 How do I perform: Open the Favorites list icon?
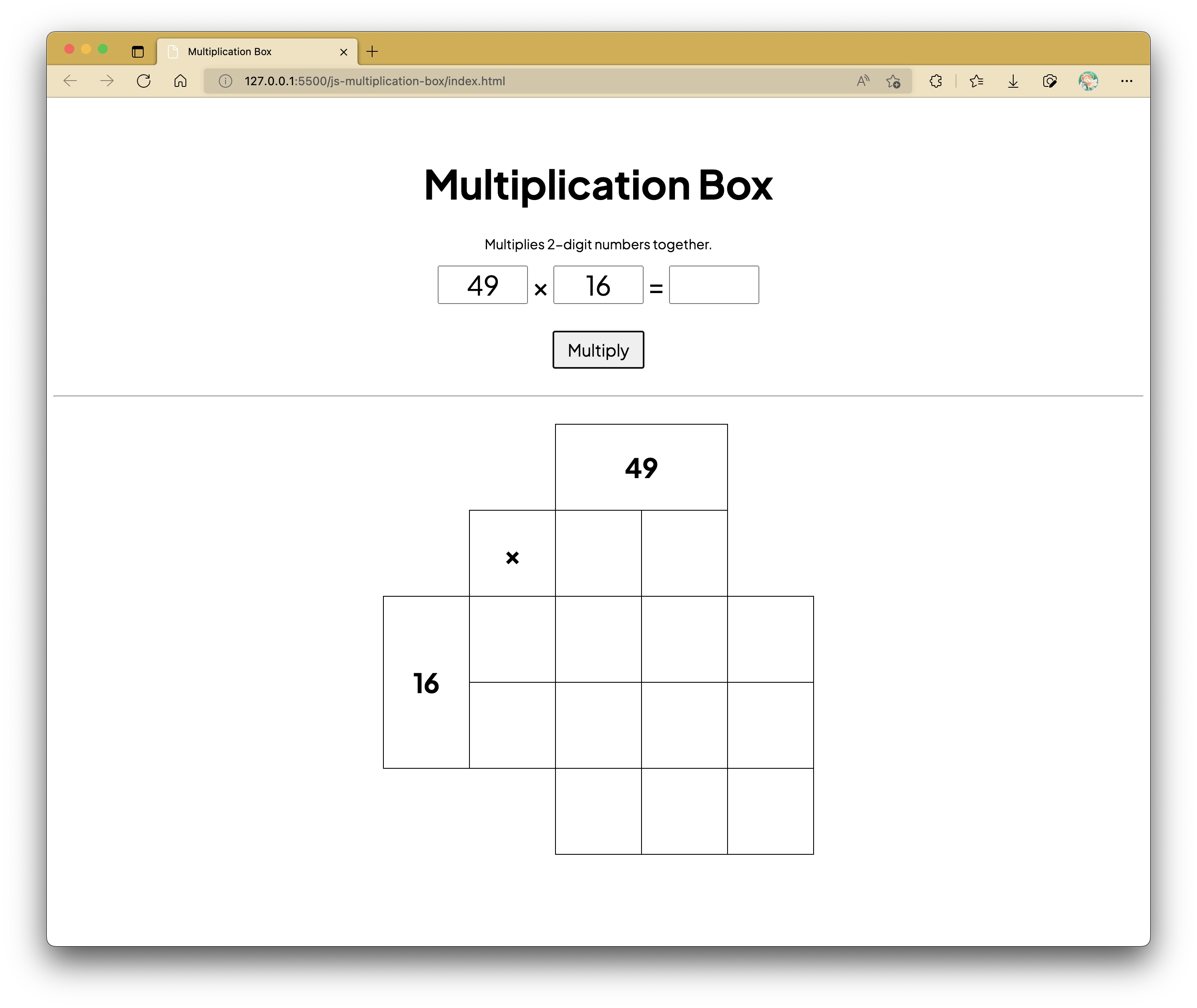coord(977,81)
